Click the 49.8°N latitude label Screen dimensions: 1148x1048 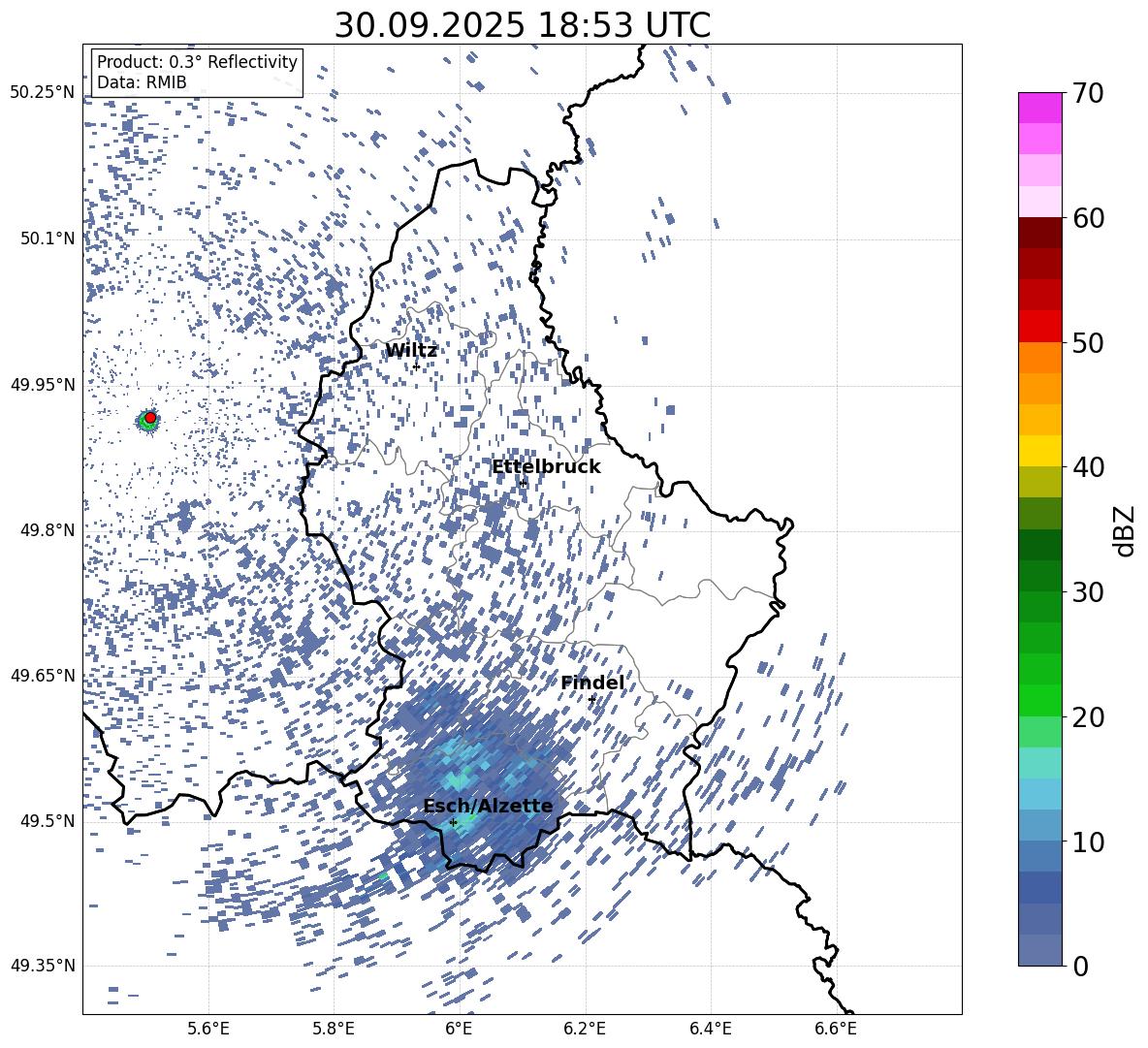pyautogui.click(x=48, y=530)
